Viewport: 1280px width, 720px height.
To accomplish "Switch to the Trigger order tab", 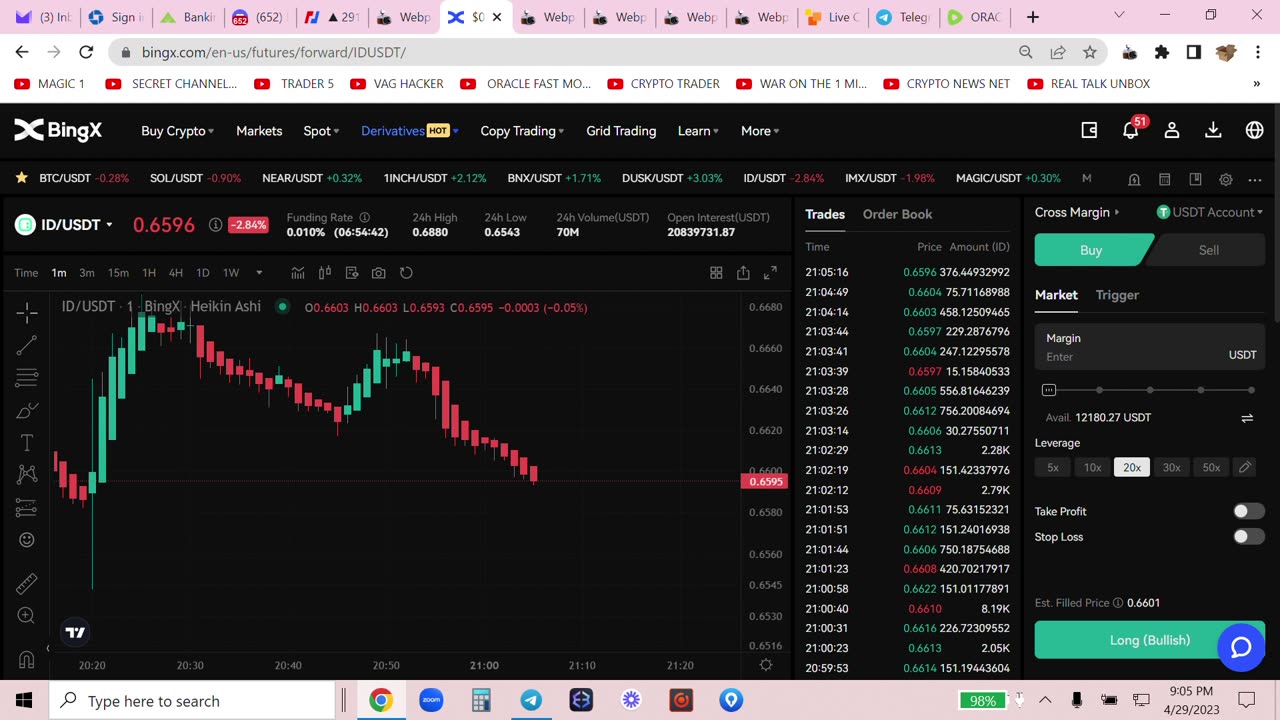I will point(1117,295).
